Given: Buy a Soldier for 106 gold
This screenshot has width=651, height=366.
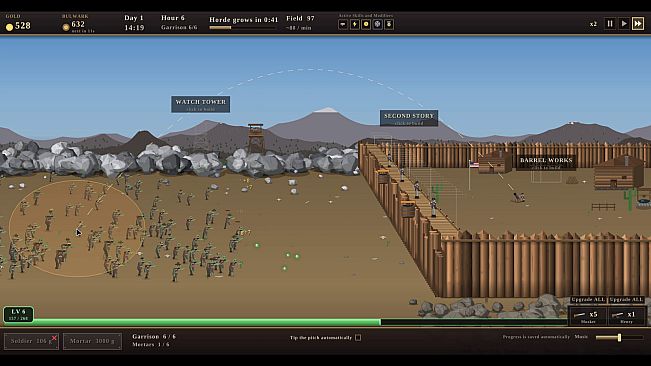Looking at the screenshot, I should coord(32,341).
